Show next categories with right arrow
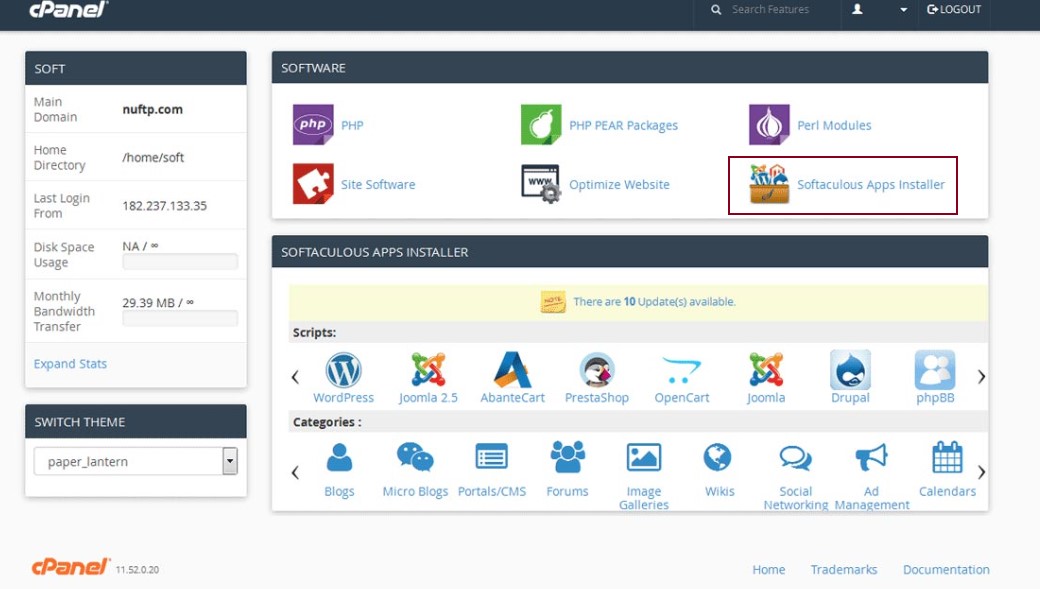 (982, 472)
